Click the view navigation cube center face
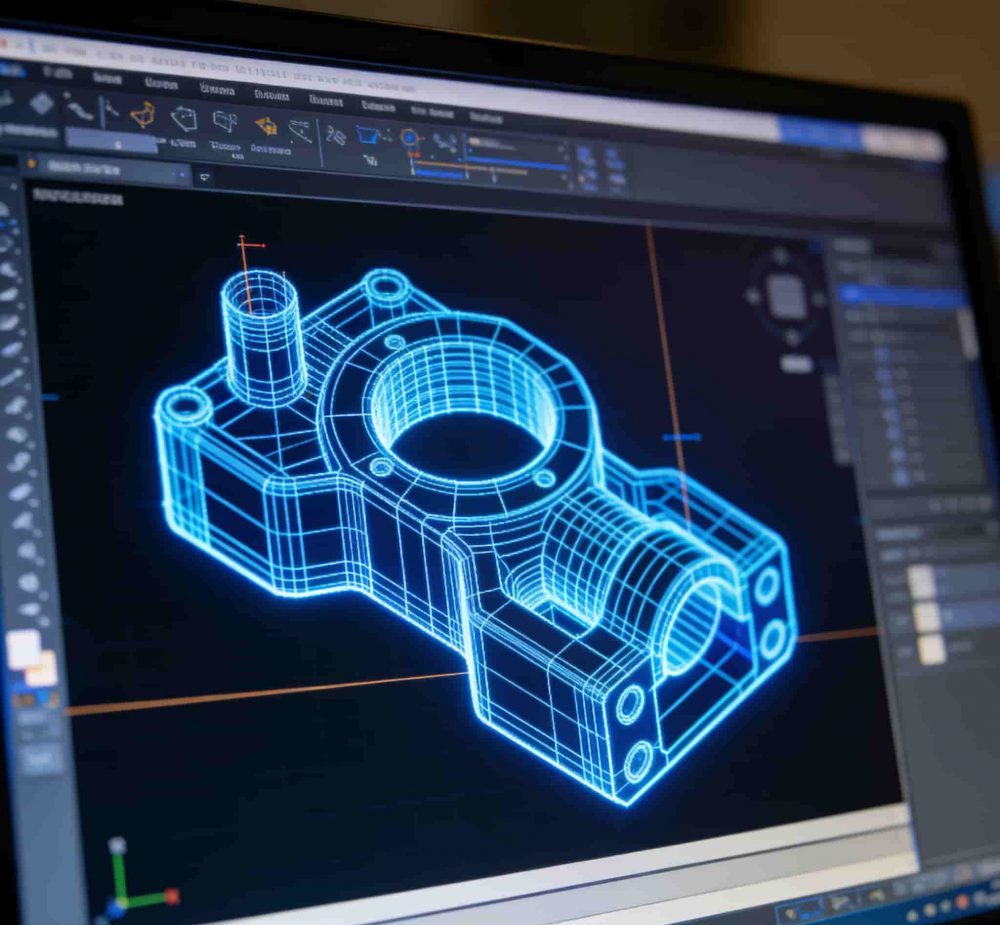The width and height of the screenshot is (1000, 925). [x=787, y=297]
